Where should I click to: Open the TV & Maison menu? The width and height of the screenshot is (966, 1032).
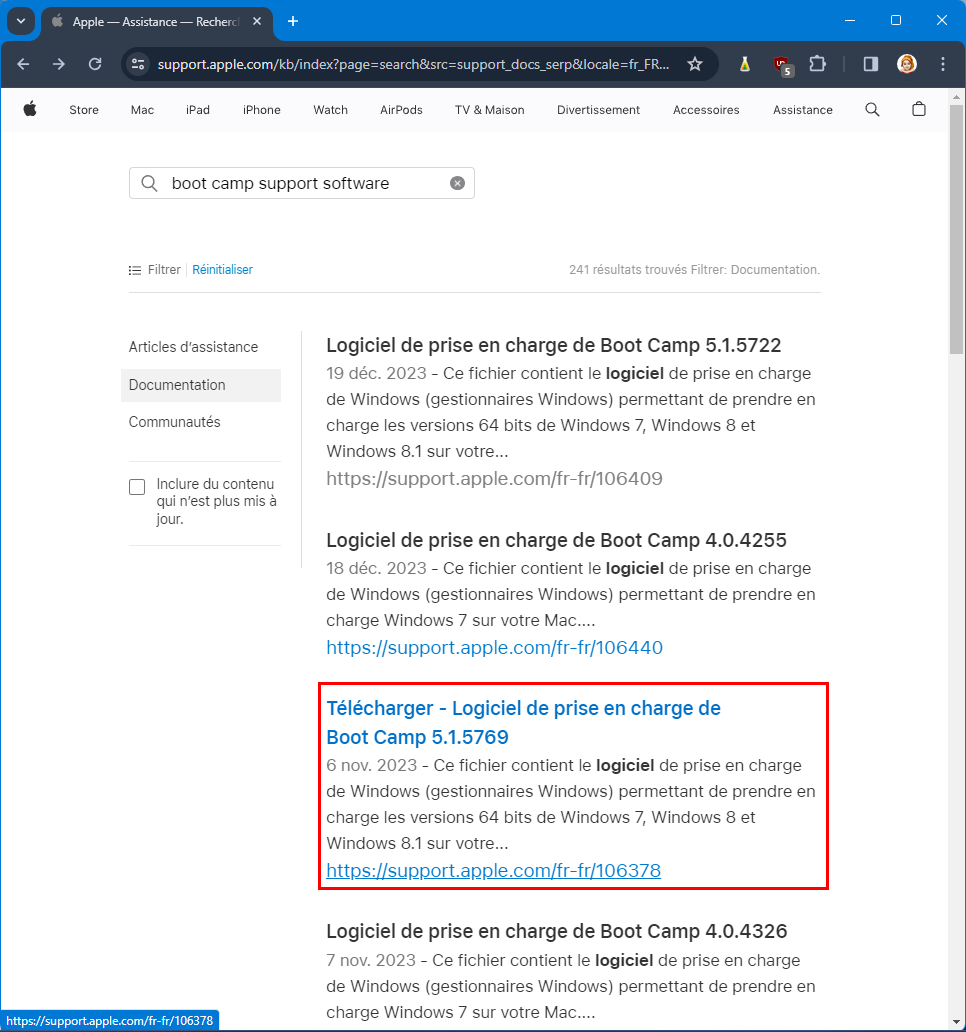tap(490, 110)
